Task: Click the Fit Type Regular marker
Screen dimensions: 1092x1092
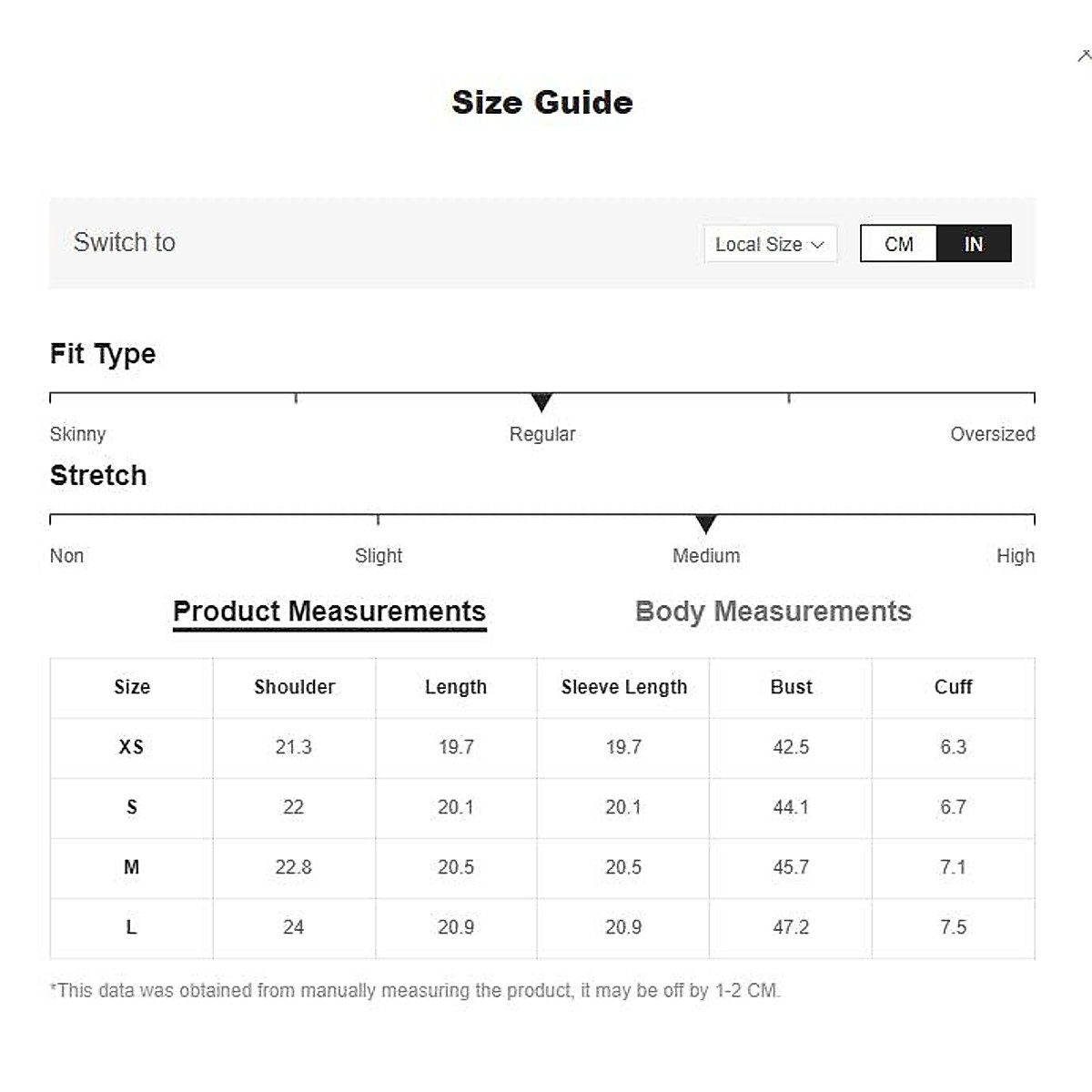Action: coord(541,401)
